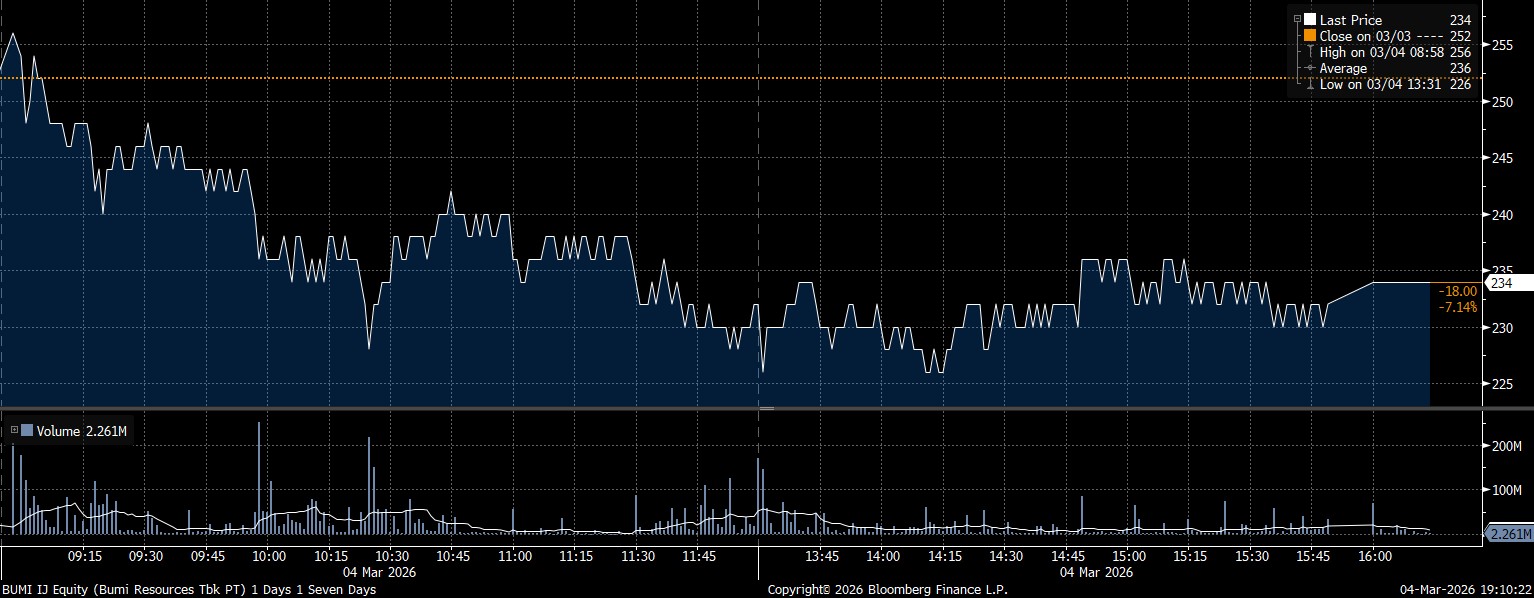Screen dimensions: 1534x598
Task: Click the orange Close on 03/03 swatch
Action: pyautogui.click(x=1310, y=36)
